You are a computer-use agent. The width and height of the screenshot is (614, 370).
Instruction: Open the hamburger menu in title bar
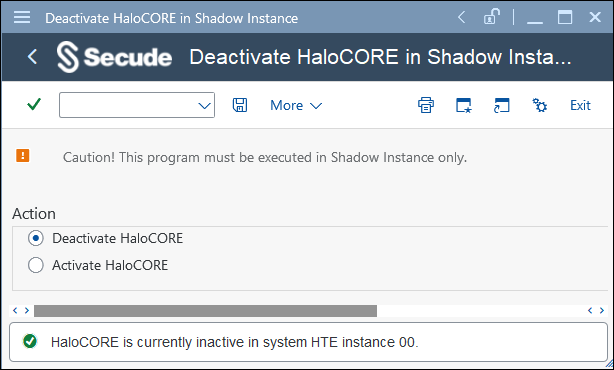coord(22,17)
